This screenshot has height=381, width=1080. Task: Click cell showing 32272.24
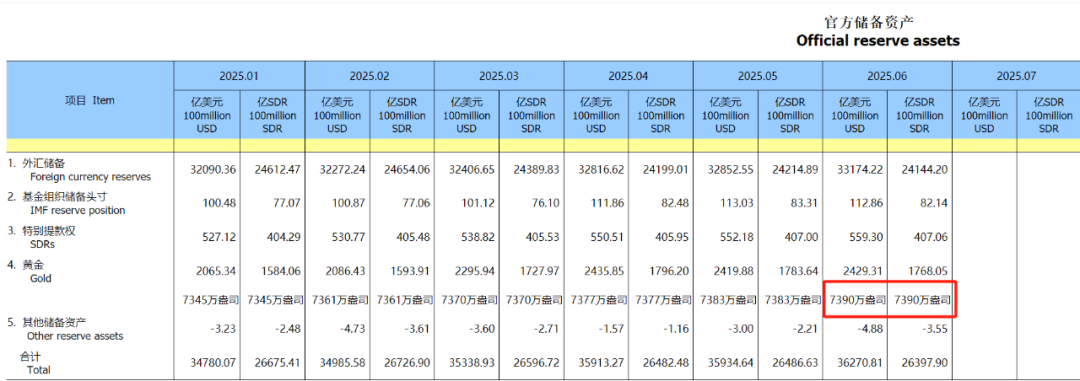coord(341,169)
